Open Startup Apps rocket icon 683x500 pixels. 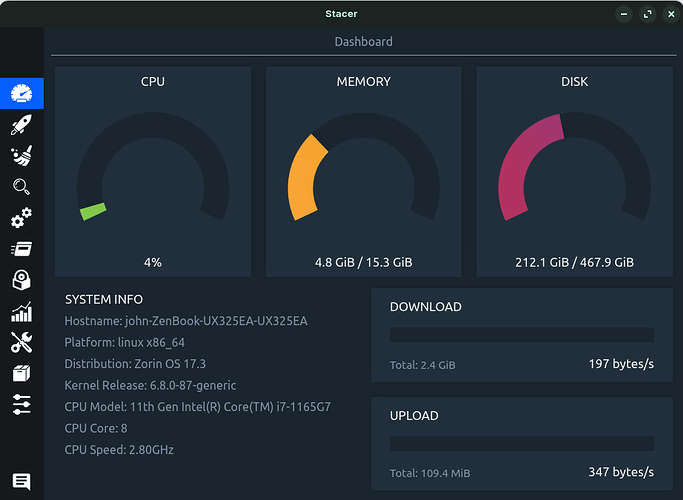tap(21, 125)
